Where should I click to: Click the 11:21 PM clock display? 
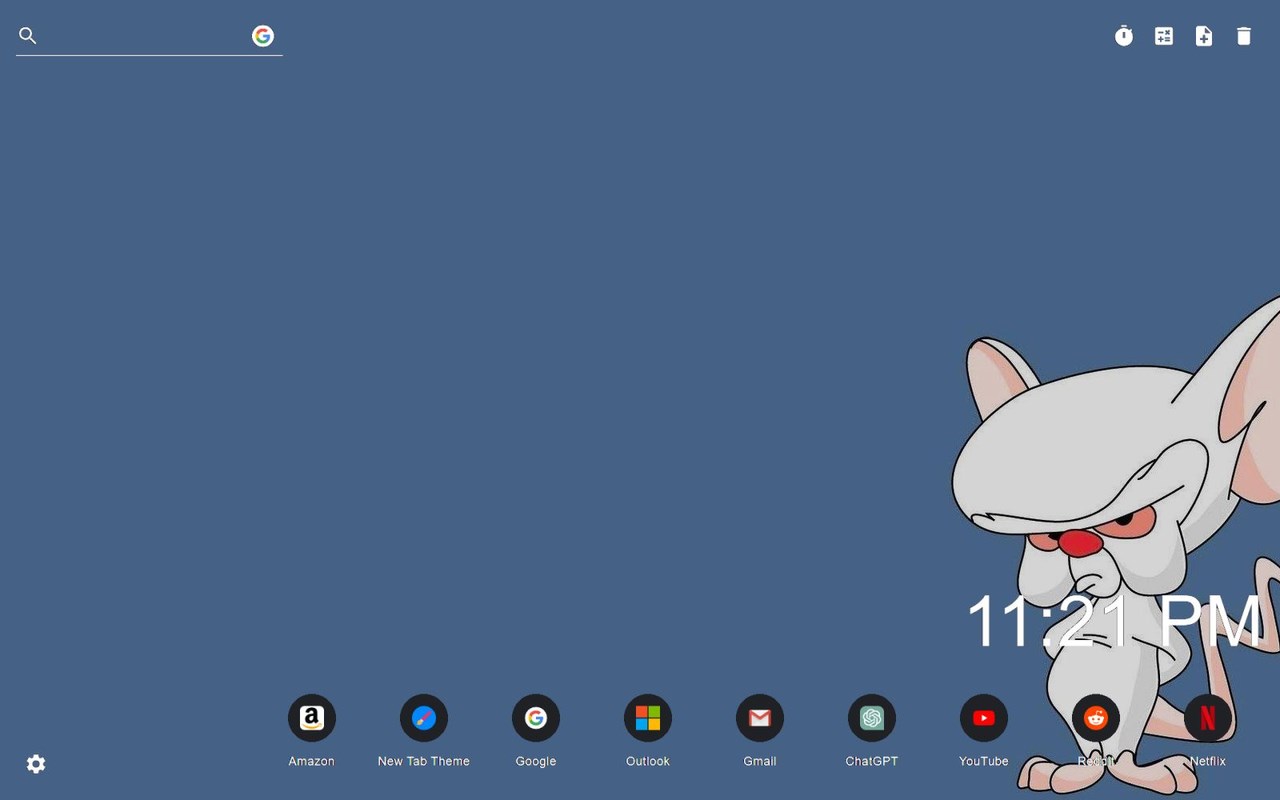coord(1114,622)
